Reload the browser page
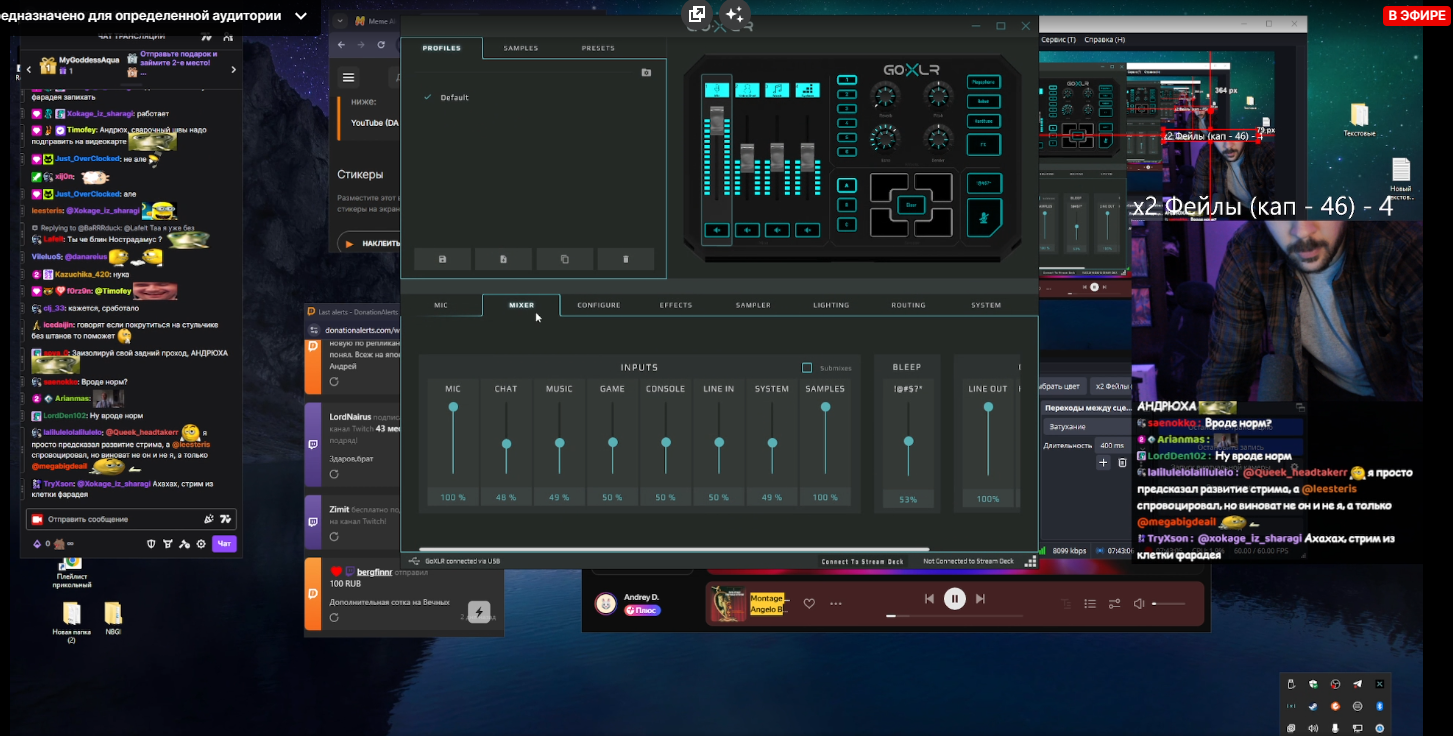Screen dimensions: 1453x736 pos(381,45)
